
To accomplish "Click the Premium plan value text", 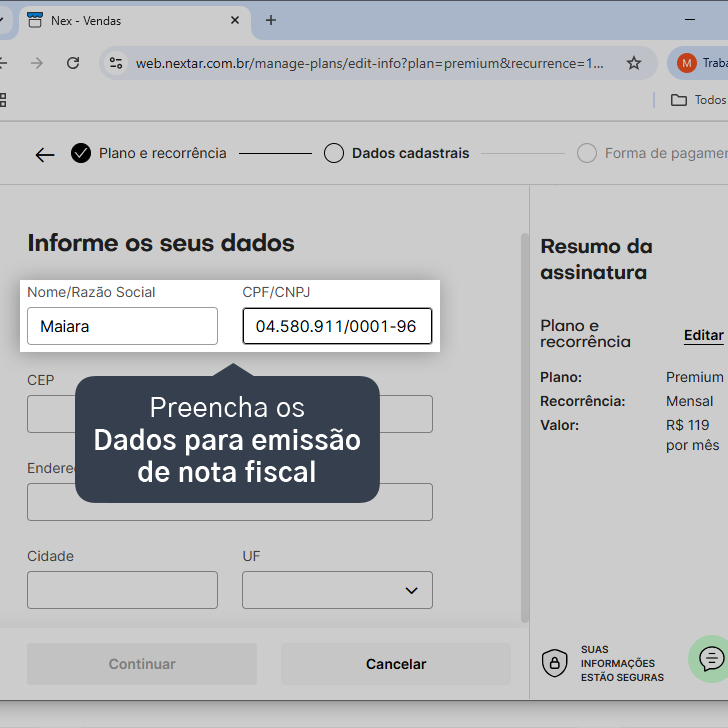I will (x=695, y=377).
